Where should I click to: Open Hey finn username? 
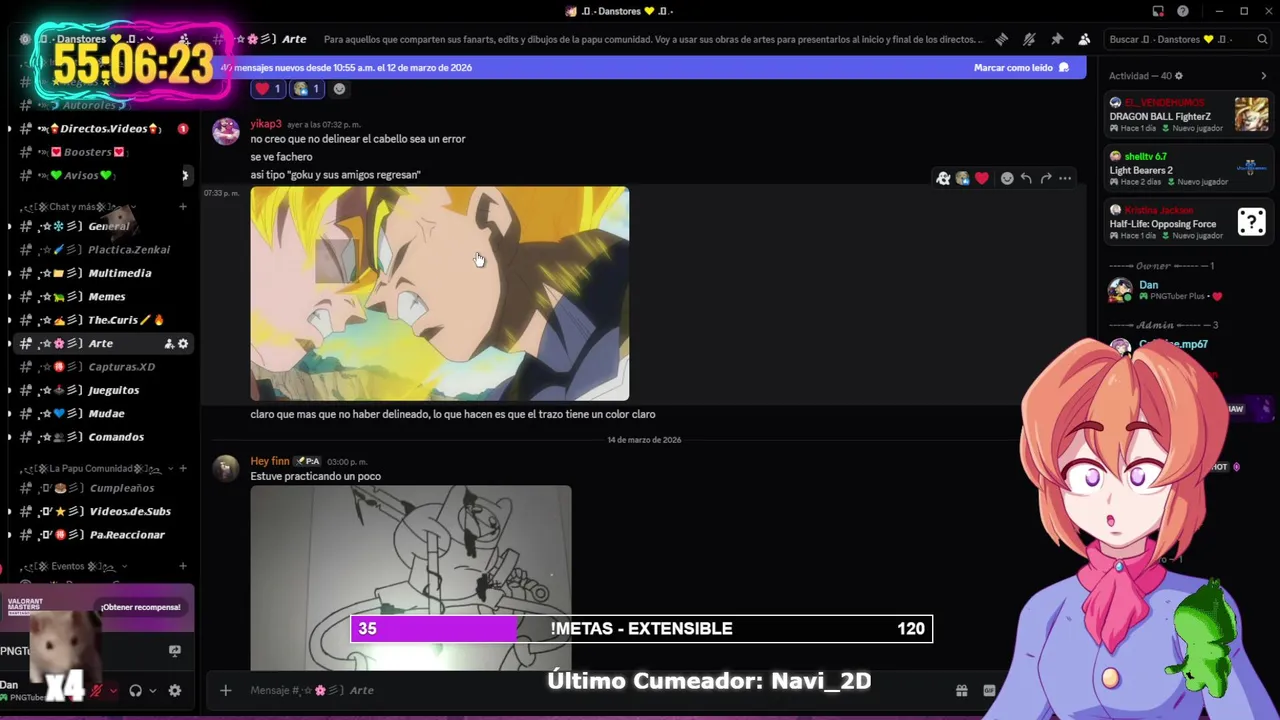(x=270, y=461)
